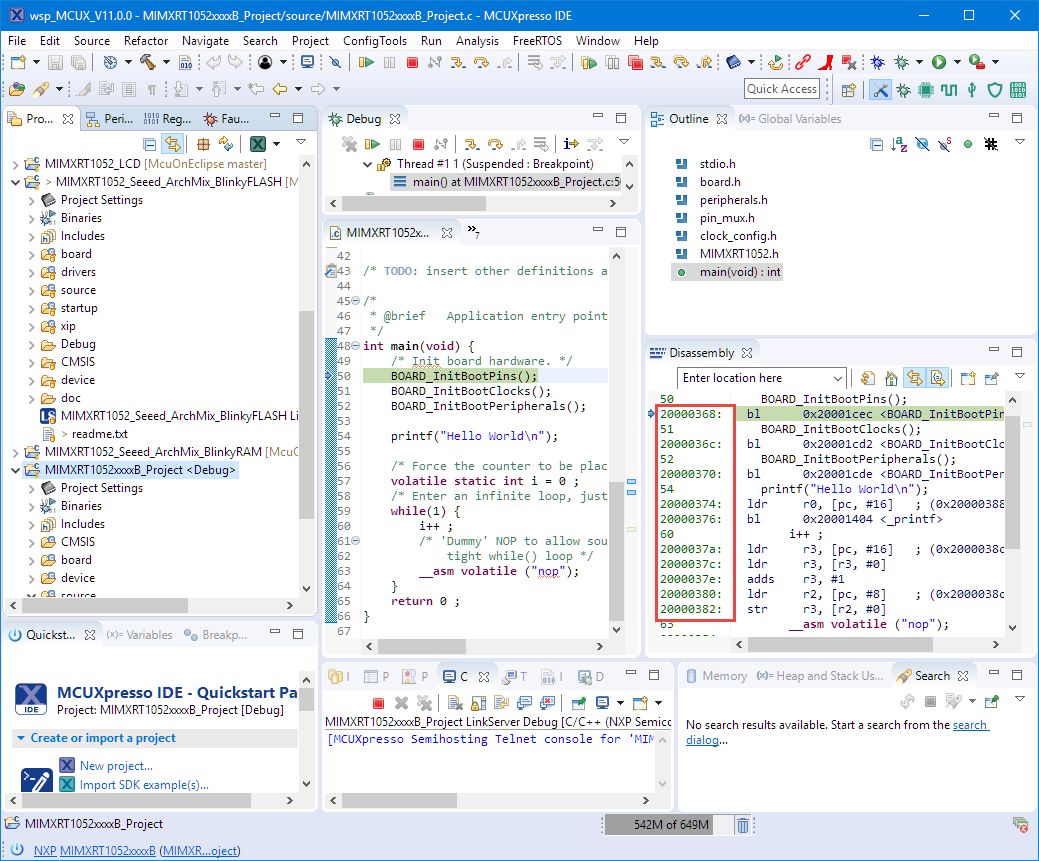Screen dimensions: 1039x861
Task: Click the New project... link
Action: pyautogui.click(x=116, y=765)
